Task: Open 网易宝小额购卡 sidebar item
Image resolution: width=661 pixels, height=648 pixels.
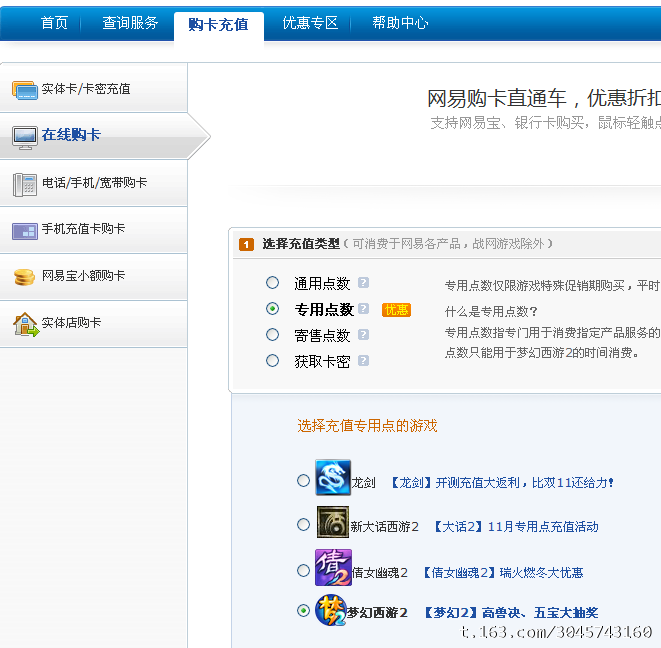Action: [x=94, y=277]
